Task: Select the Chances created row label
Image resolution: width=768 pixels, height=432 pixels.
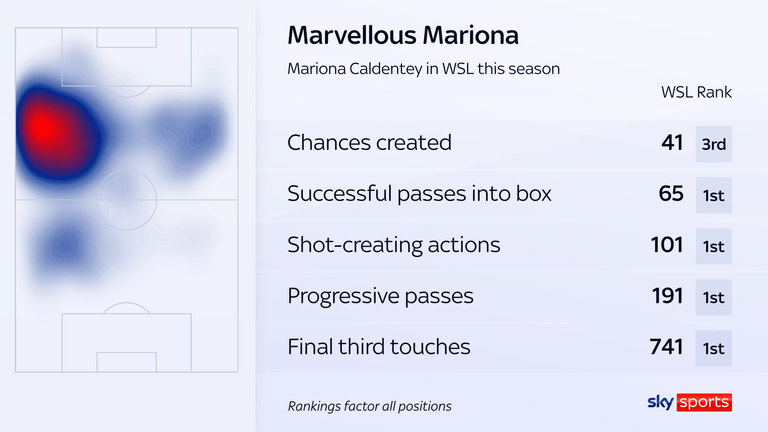Action: 369,143
